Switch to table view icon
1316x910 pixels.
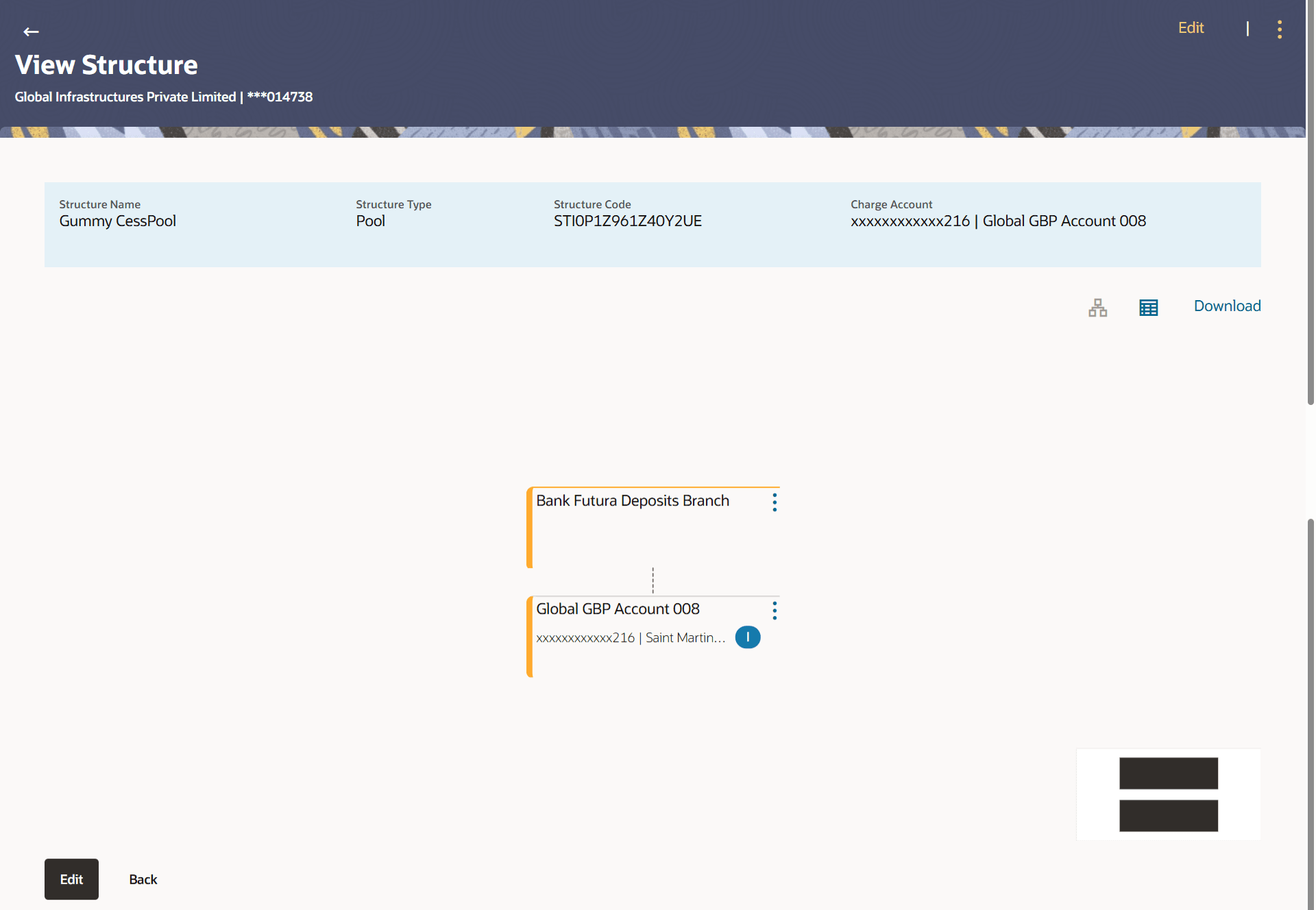[x=1148, y=308]
